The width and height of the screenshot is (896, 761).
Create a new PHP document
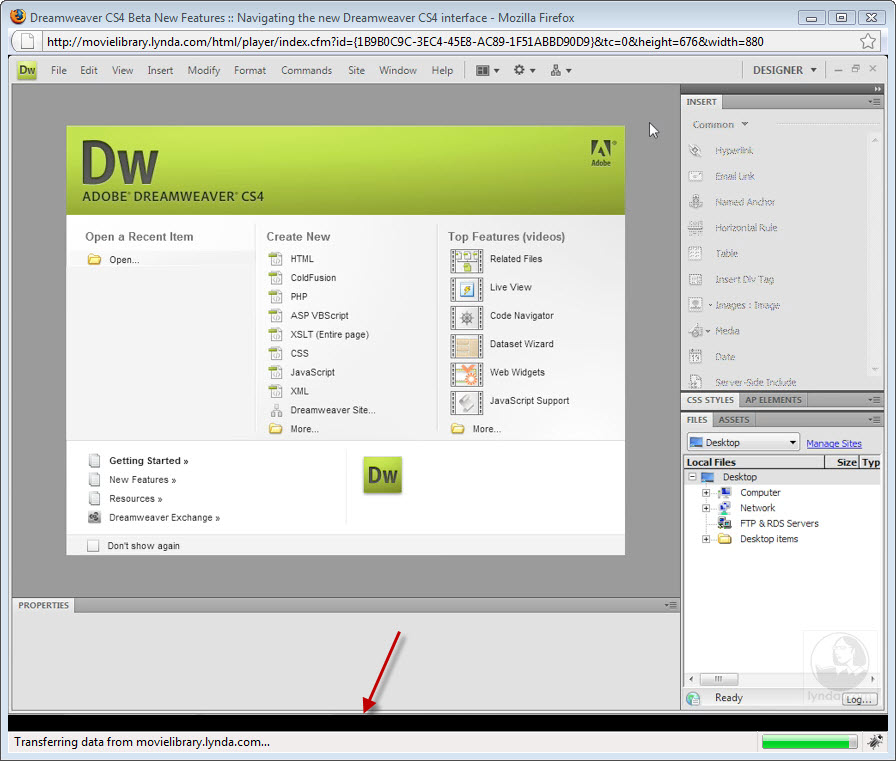[x=299, y=297]
